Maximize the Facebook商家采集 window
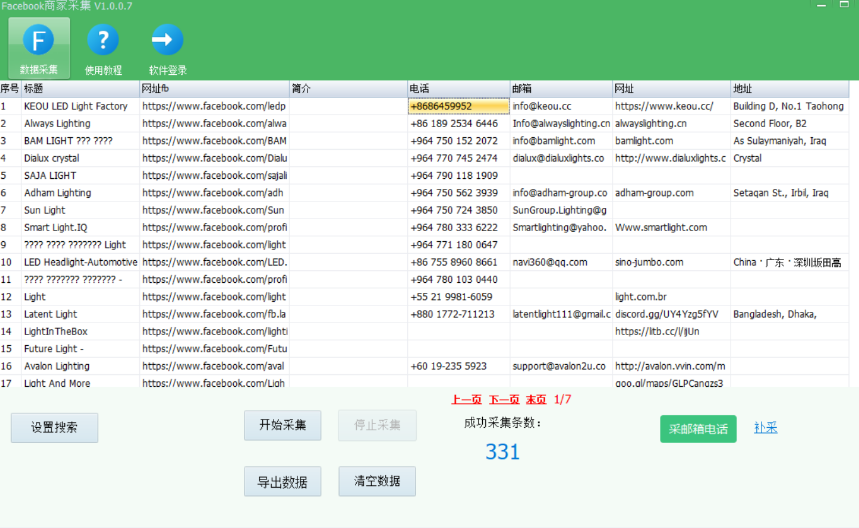Screen dimensions: 859x528 (x=844, y=4)
